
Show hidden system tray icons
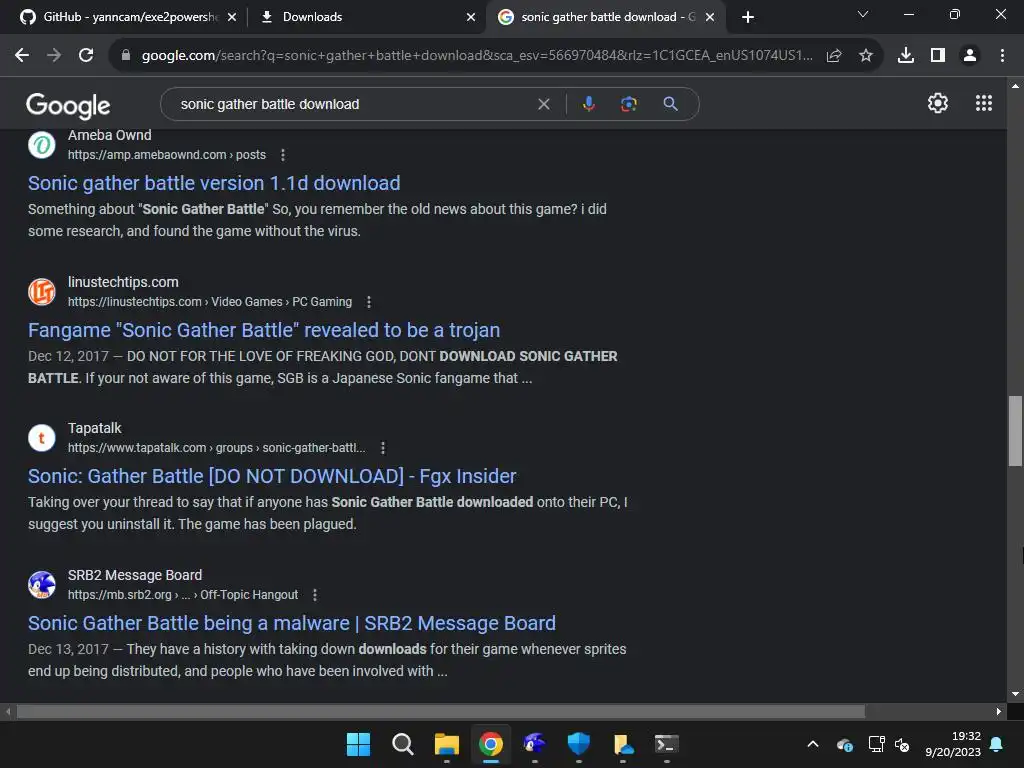[813, 744]
